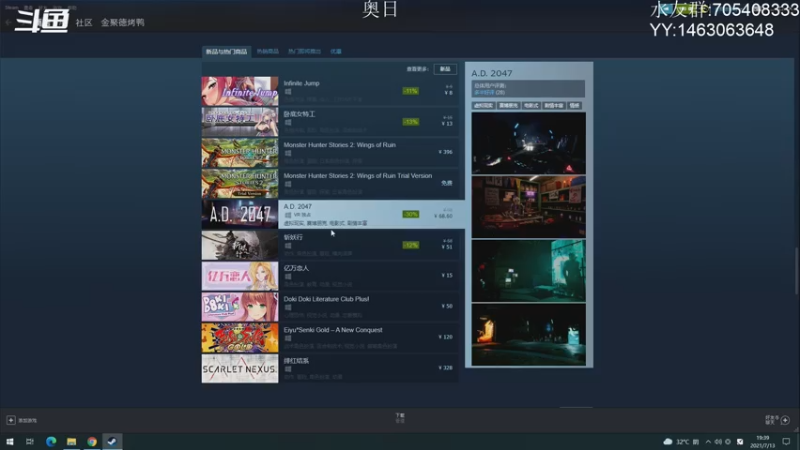Image resolution: width=800 pixels, height=450 pixels.
Task: Click the 卧底女特工 title text
Action: coord(299,114)
